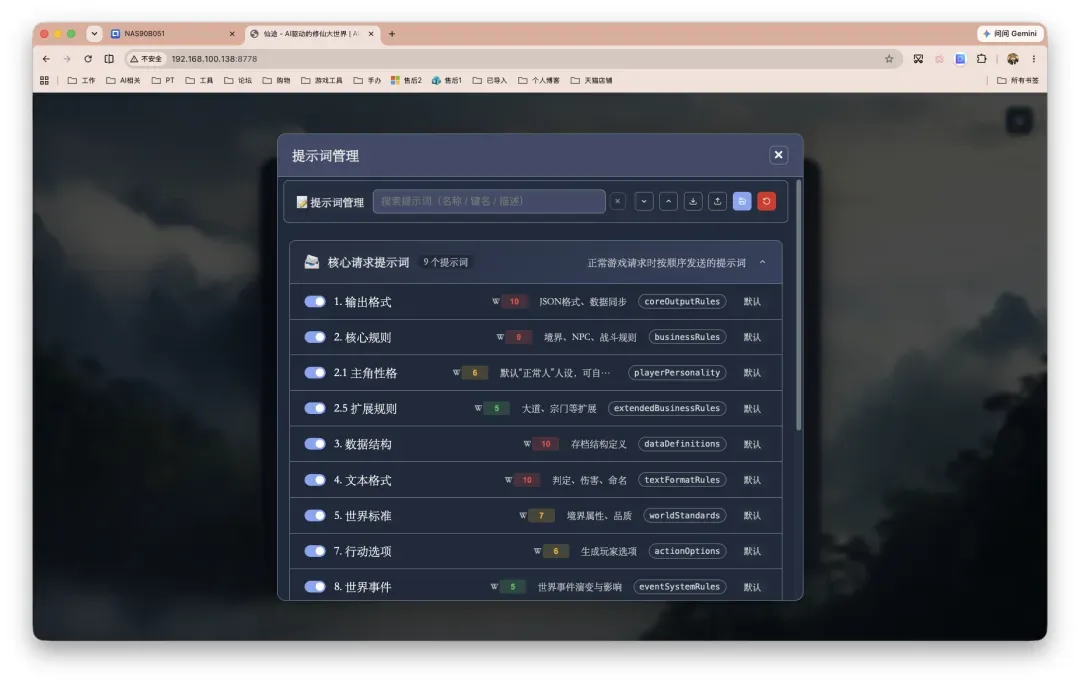
Task: Click the 问问 Gemini button
Action: coord(1010,34)
